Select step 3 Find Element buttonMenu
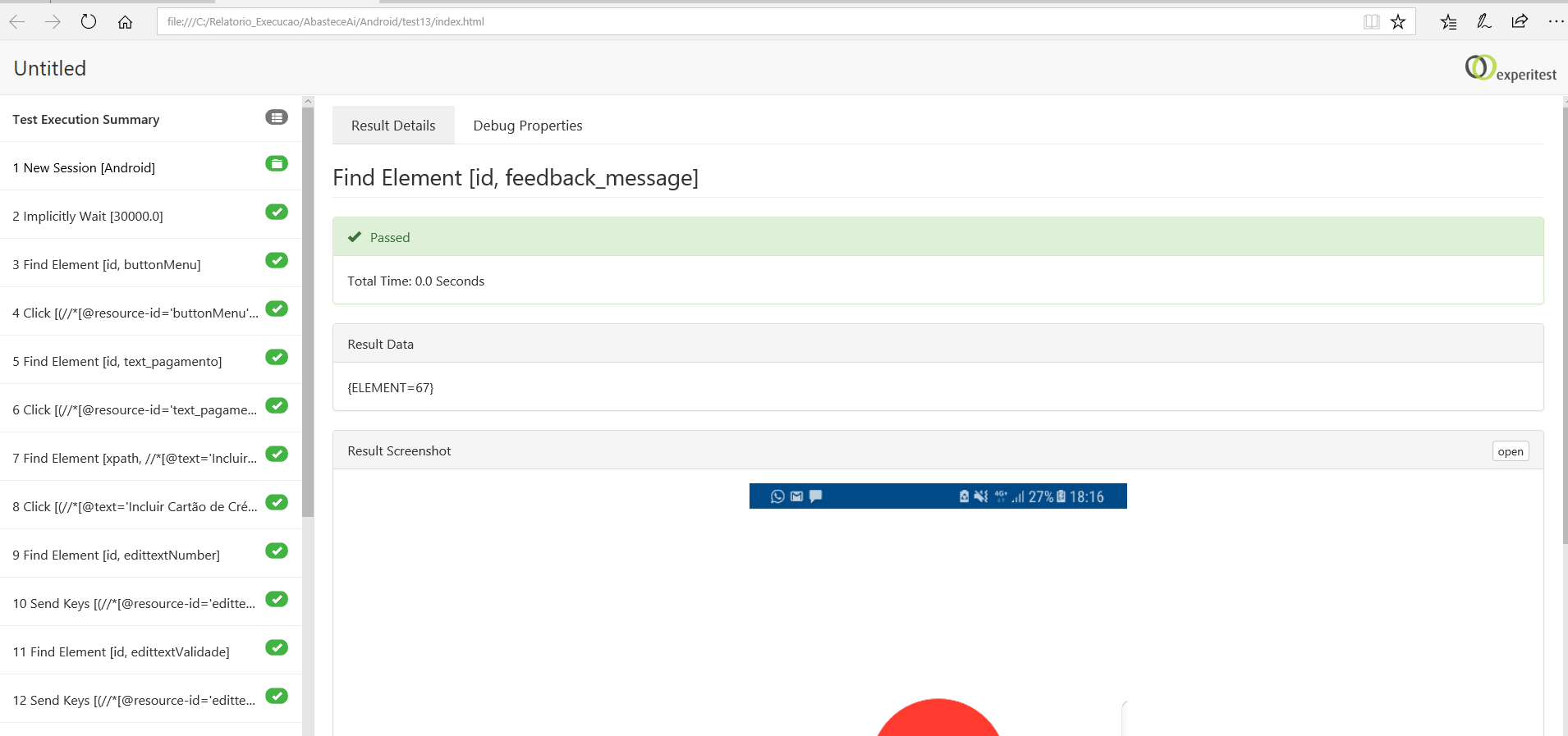Screen dimensions: 1568x736 (x=107, y=264)
